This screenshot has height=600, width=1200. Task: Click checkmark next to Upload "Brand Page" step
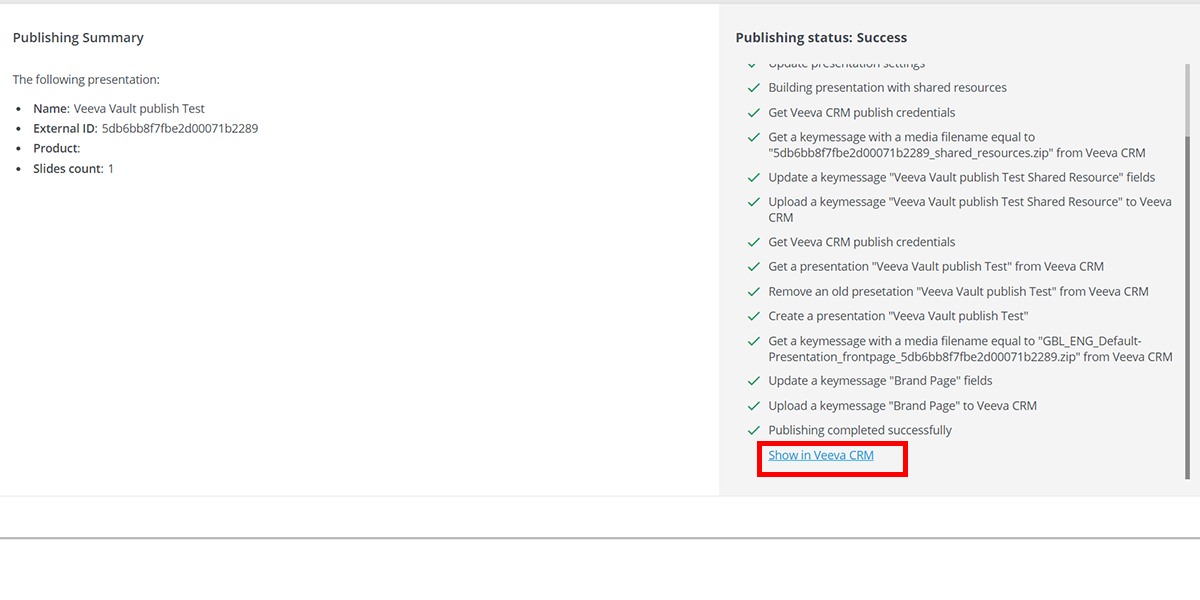click(x=754, y=406)
